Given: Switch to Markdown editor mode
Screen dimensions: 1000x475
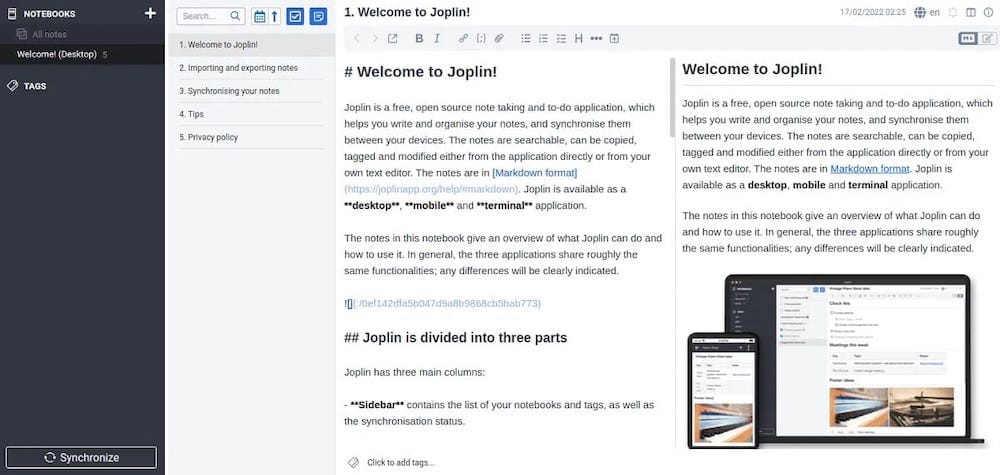Looking at the screenshot, I should [x=967, y=38].
